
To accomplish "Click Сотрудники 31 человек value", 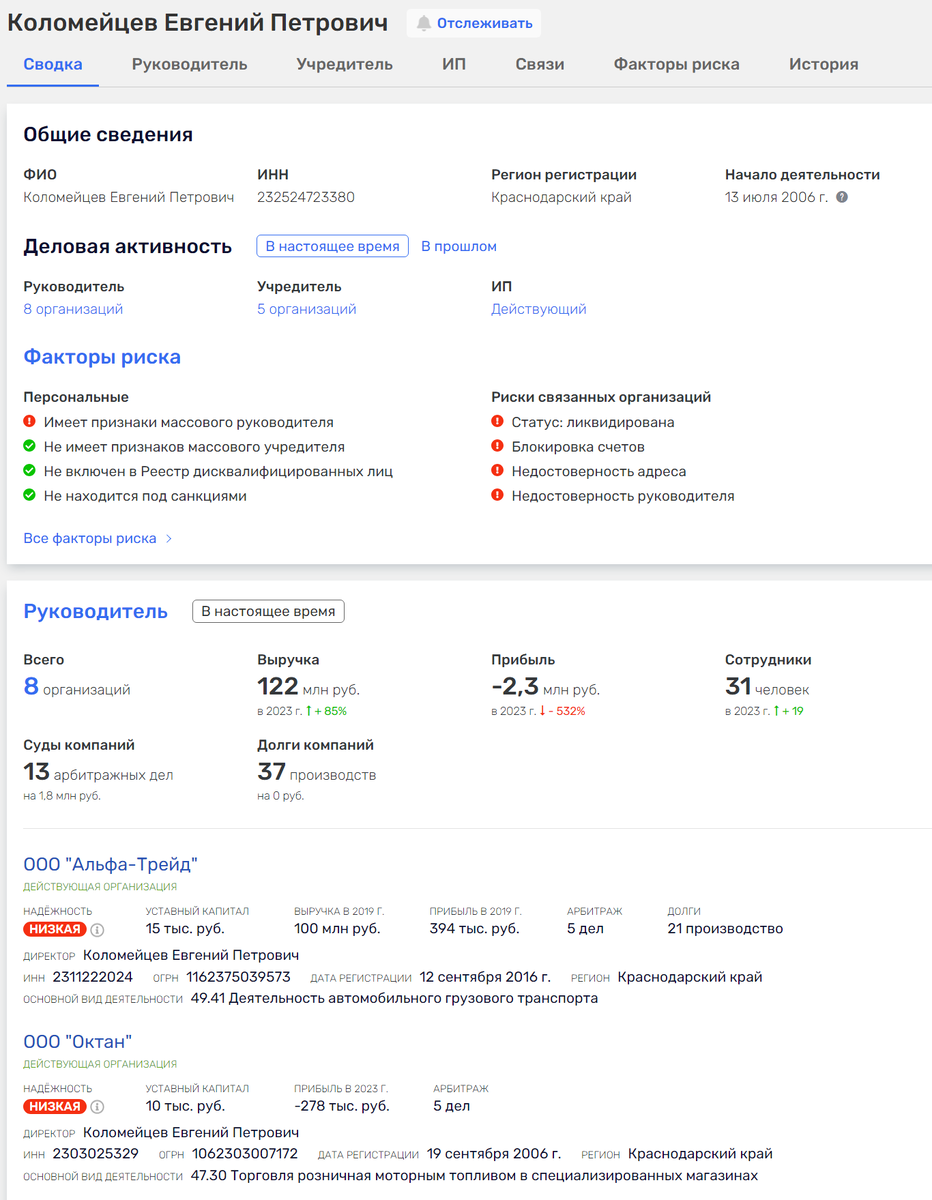I will [767, 687].
